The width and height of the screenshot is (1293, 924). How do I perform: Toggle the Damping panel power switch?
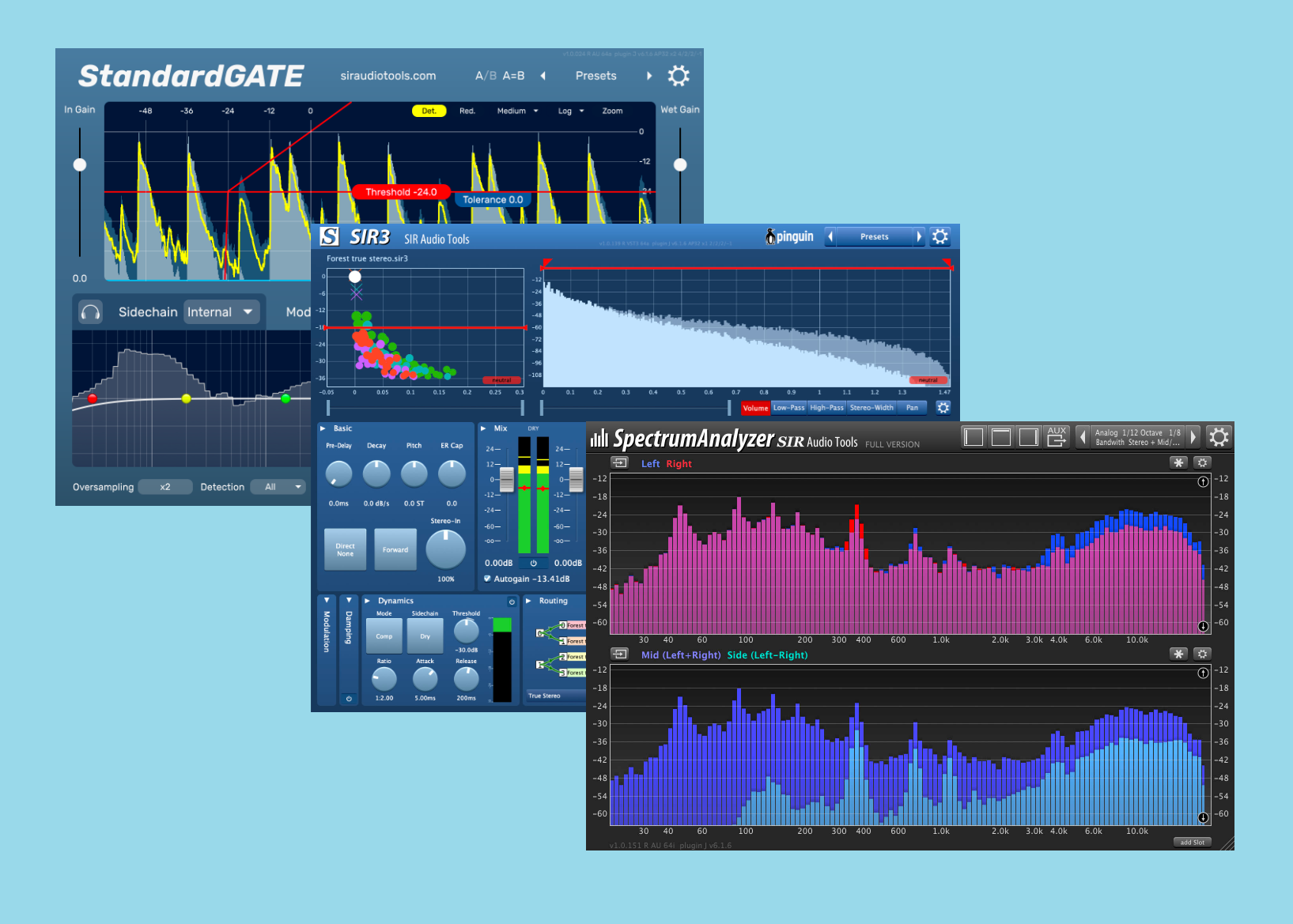point(349,698)
